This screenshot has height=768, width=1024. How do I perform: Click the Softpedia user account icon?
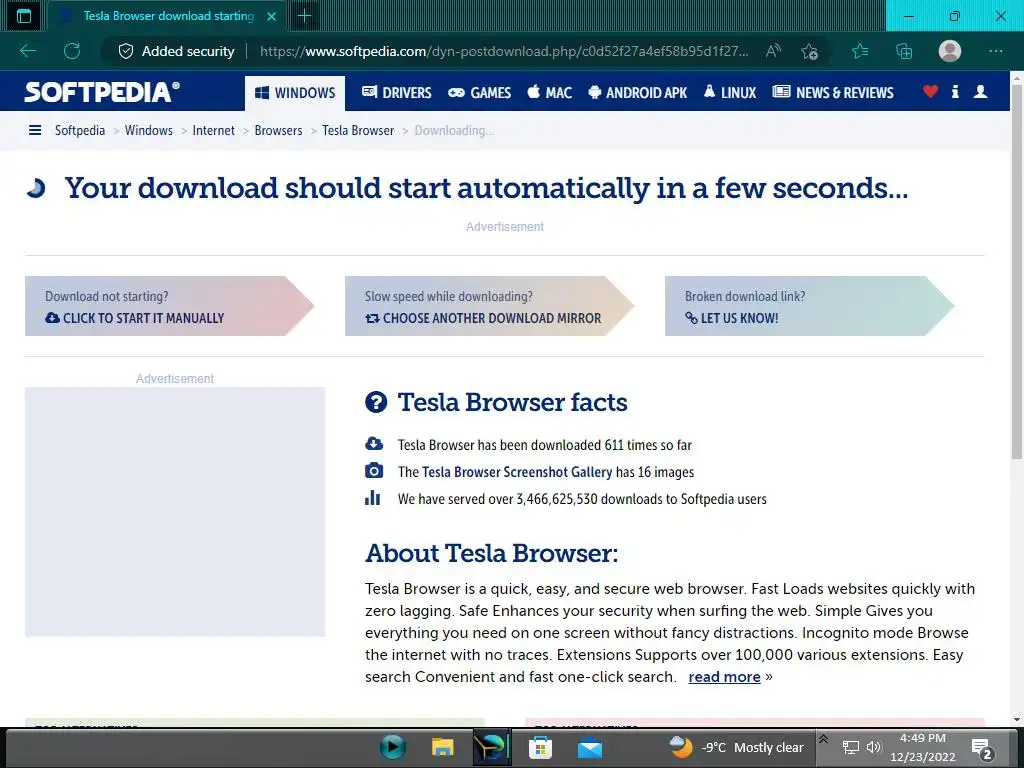point(980,91)
